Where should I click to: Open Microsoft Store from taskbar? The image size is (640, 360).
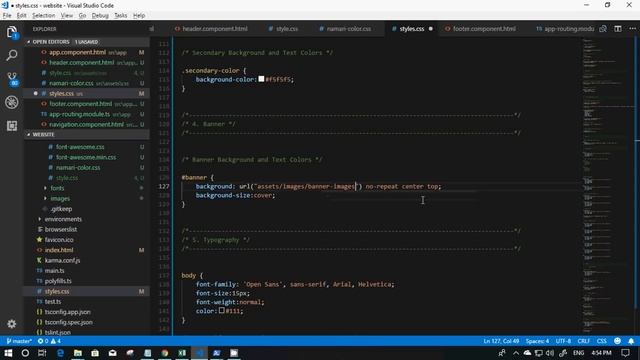tap(95, 353)
